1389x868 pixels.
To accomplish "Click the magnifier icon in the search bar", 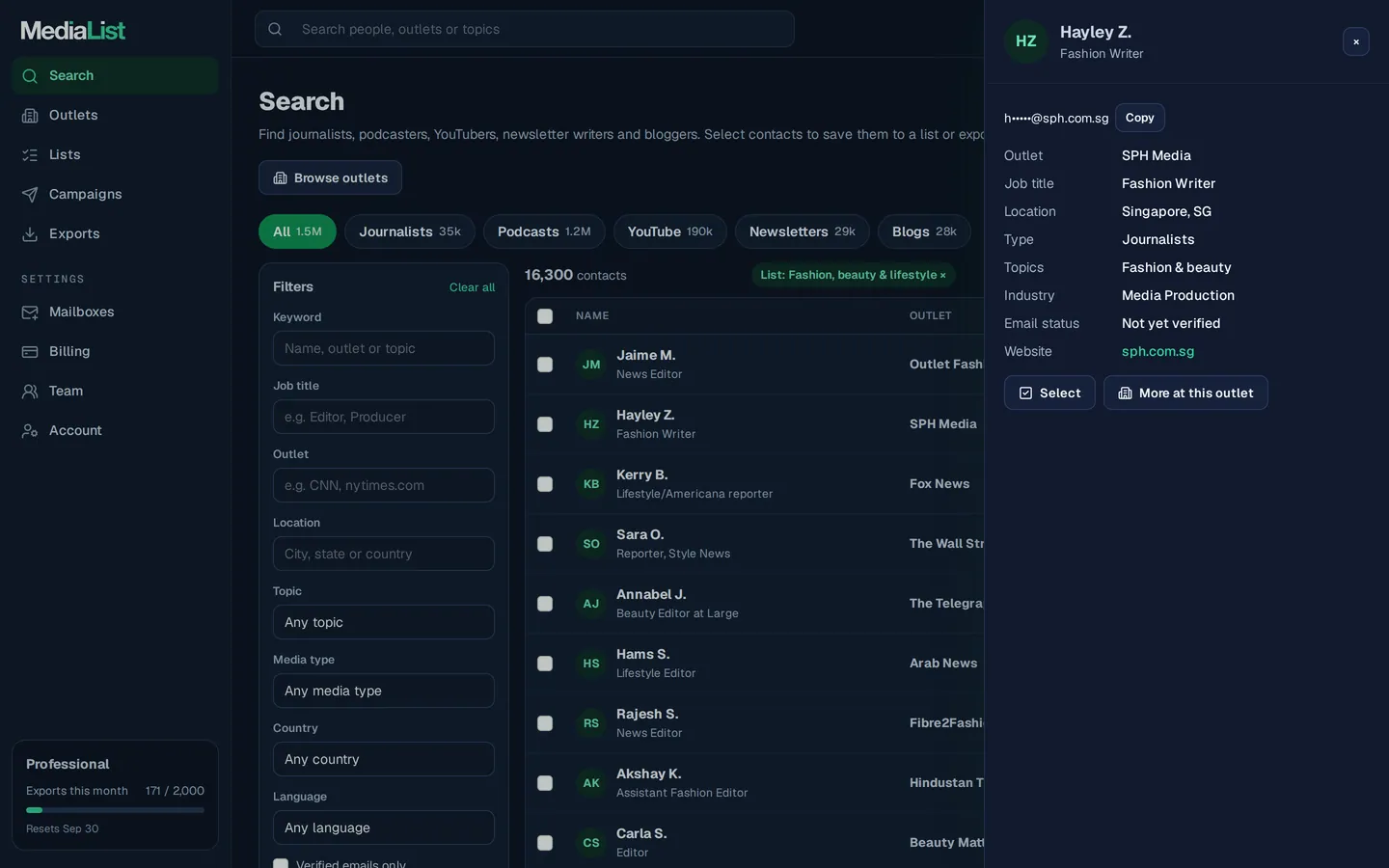I will tap(275, 29).
